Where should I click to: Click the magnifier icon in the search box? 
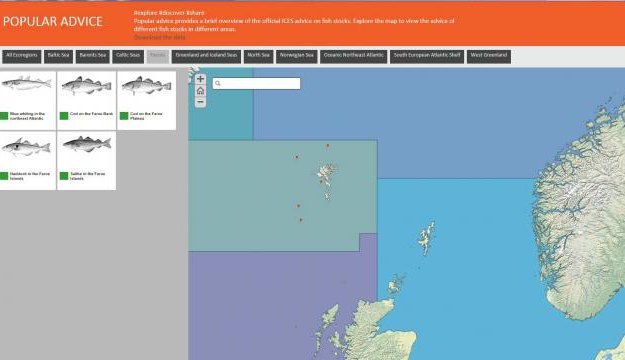click(x=218, y=83)
